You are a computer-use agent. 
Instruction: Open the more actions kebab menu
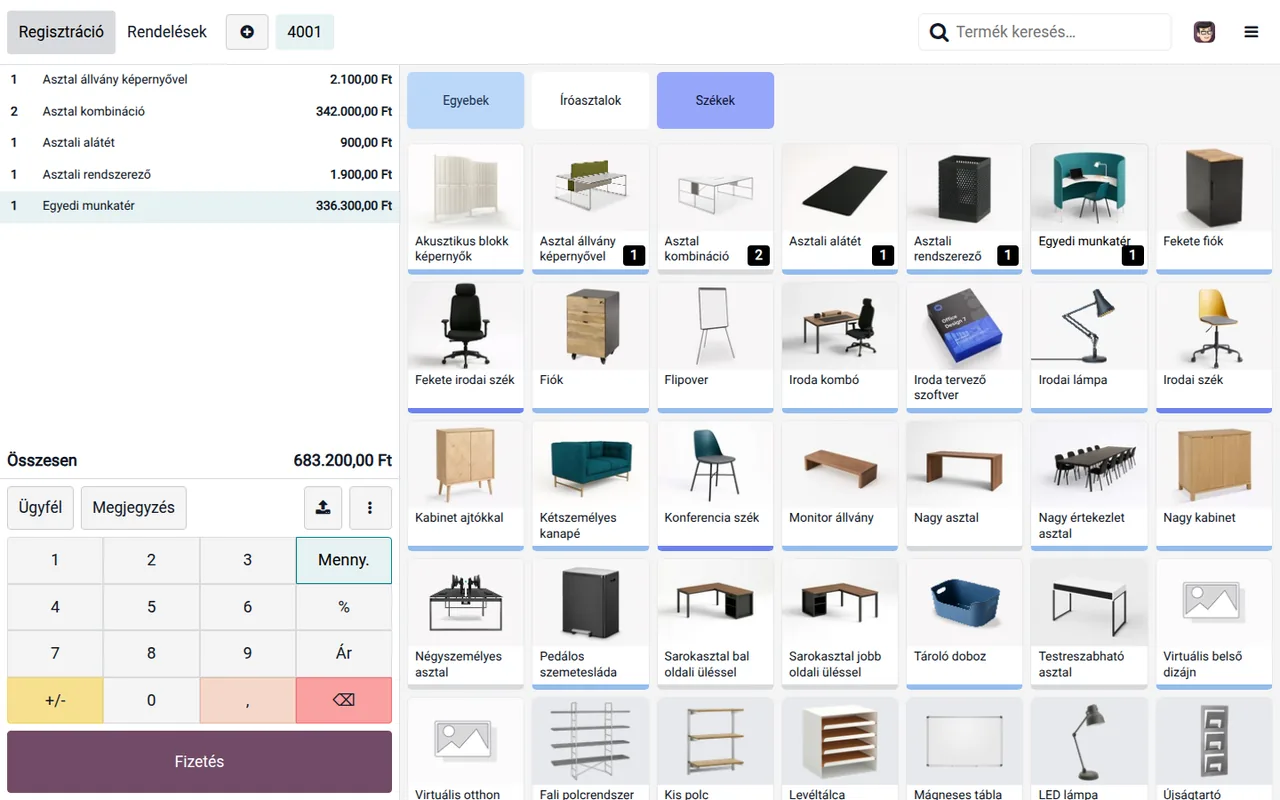[370, 508]
